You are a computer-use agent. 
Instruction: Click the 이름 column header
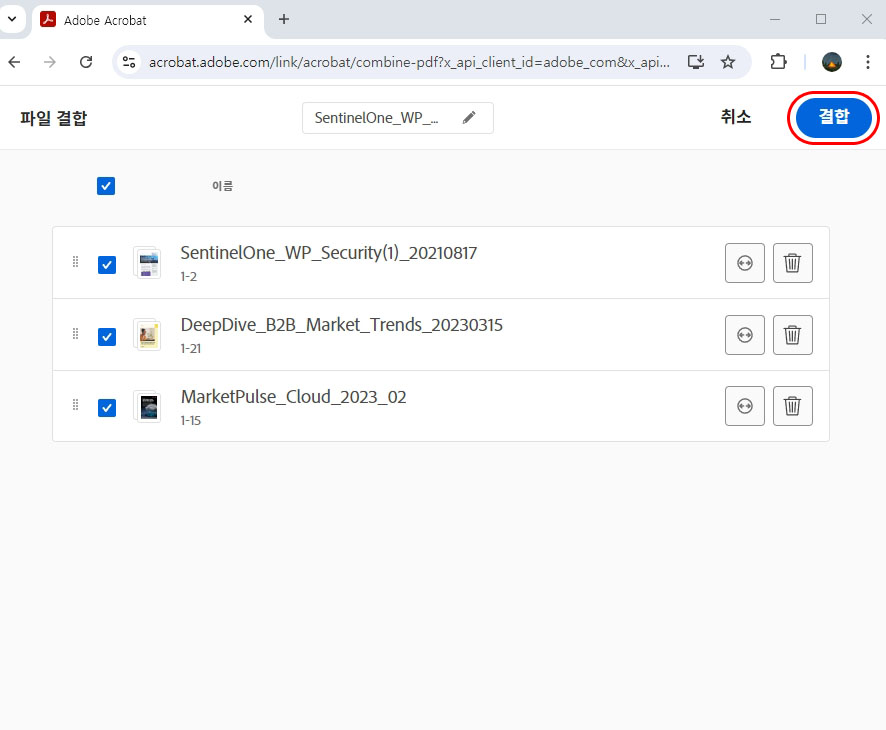222,186
